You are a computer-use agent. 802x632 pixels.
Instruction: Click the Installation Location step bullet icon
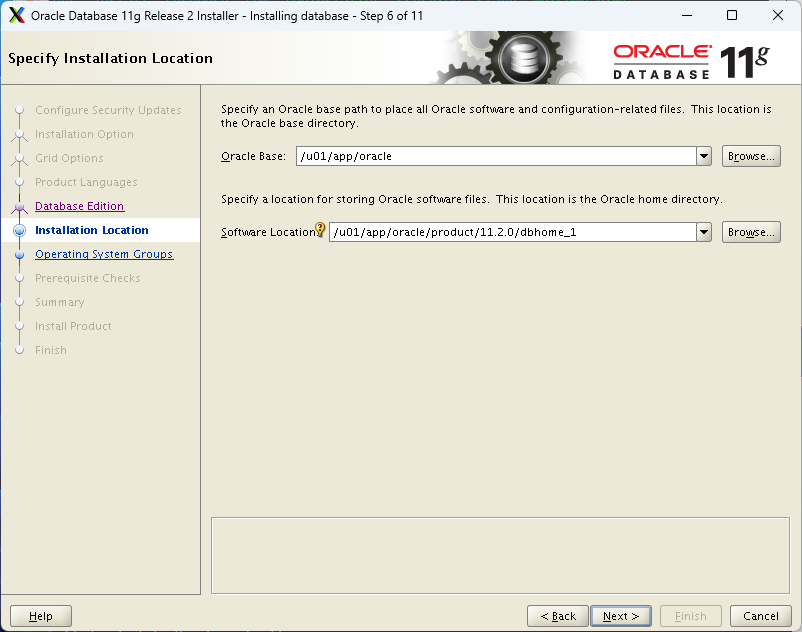point(19,230)
